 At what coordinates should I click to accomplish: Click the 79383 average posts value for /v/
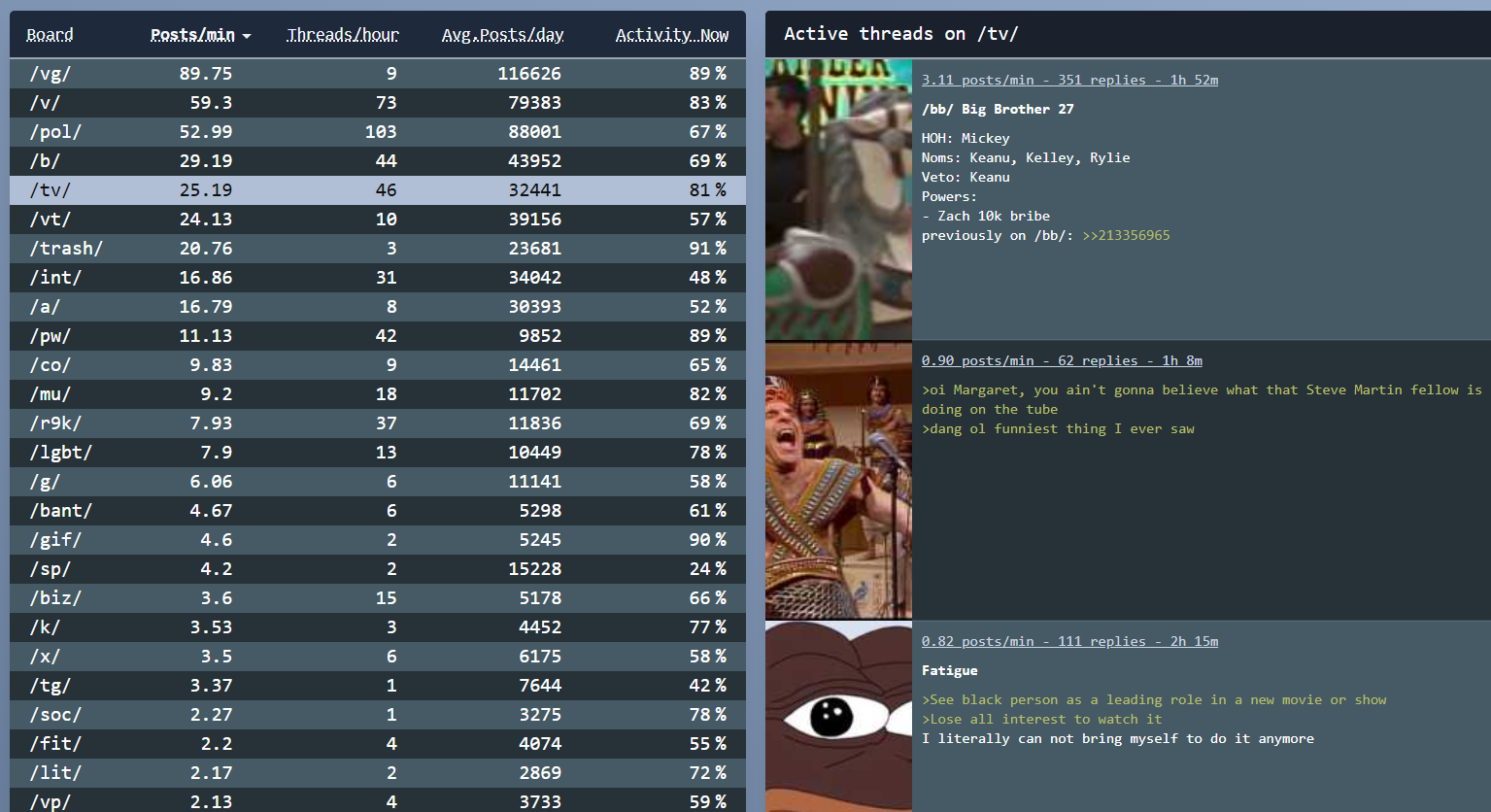click(535, 103)
